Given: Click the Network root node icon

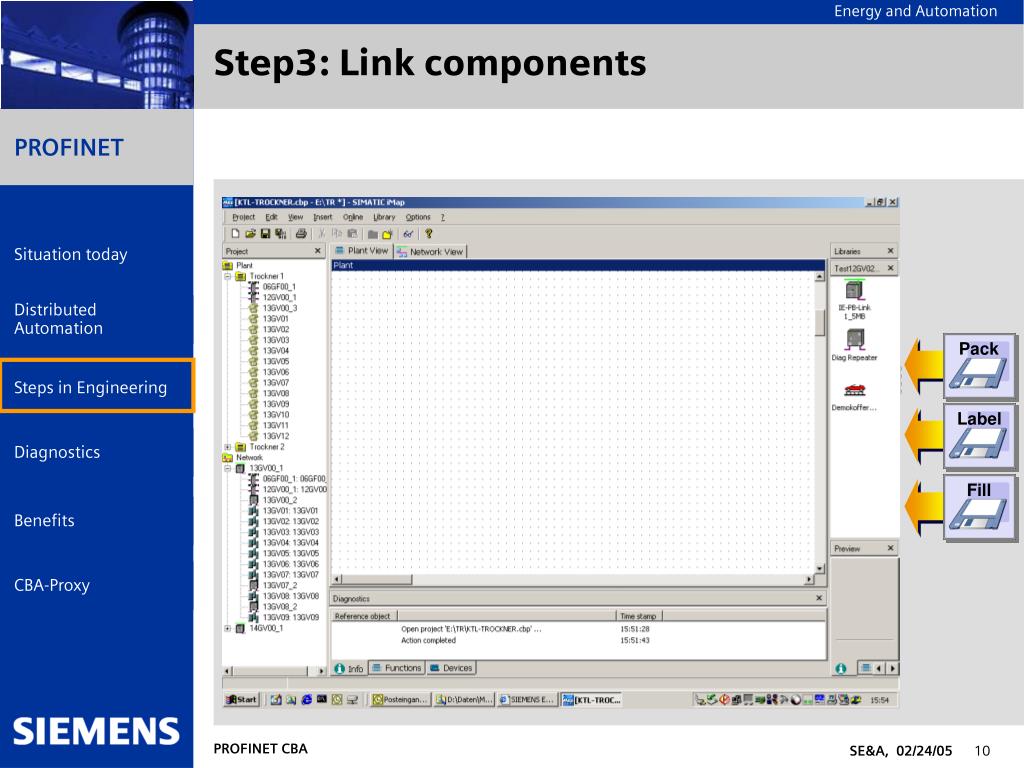Looking at the screenshot, I should click(x=228, y=457).
